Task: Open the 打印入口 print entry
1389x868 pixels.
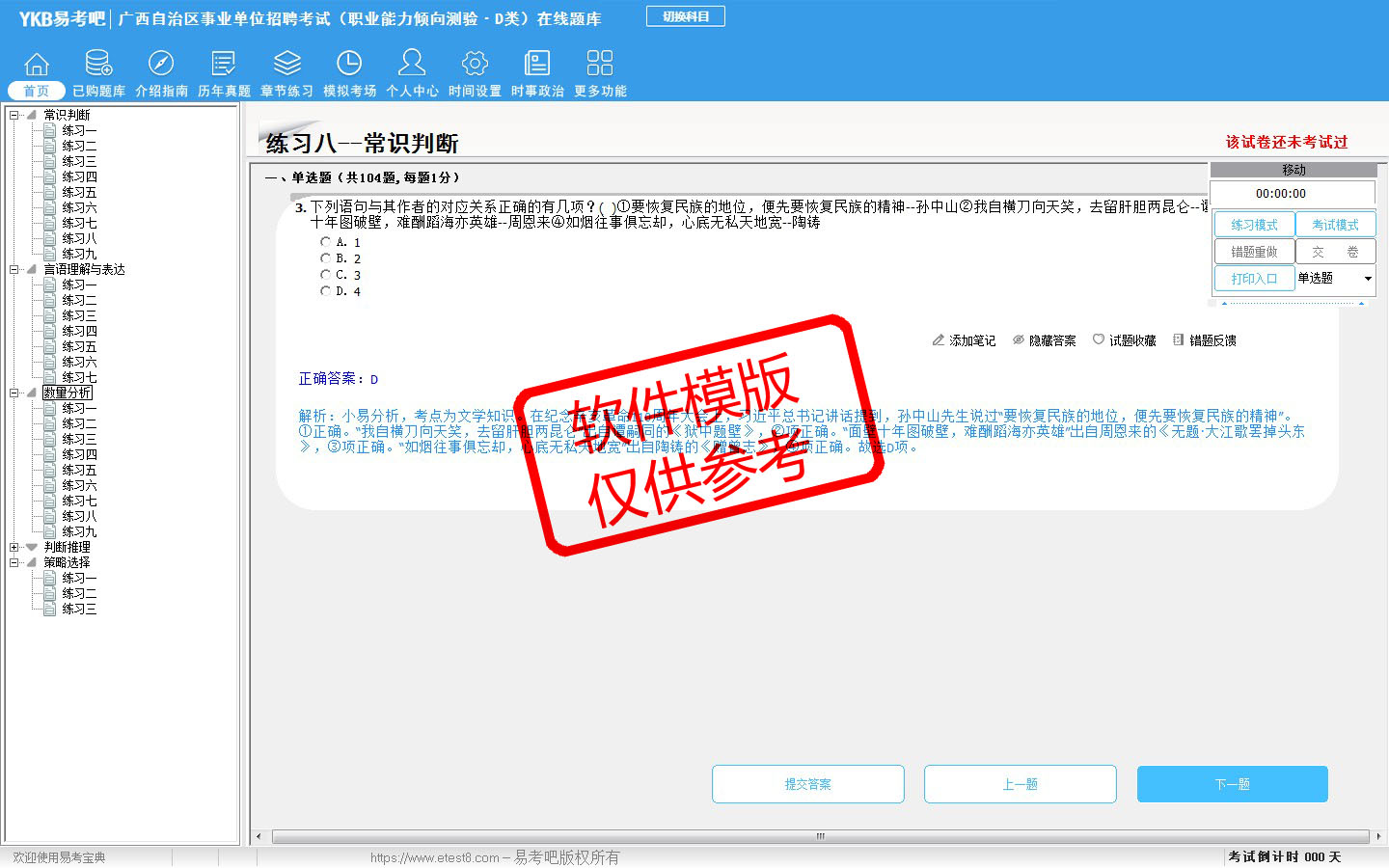Action: pos(1254,279)
